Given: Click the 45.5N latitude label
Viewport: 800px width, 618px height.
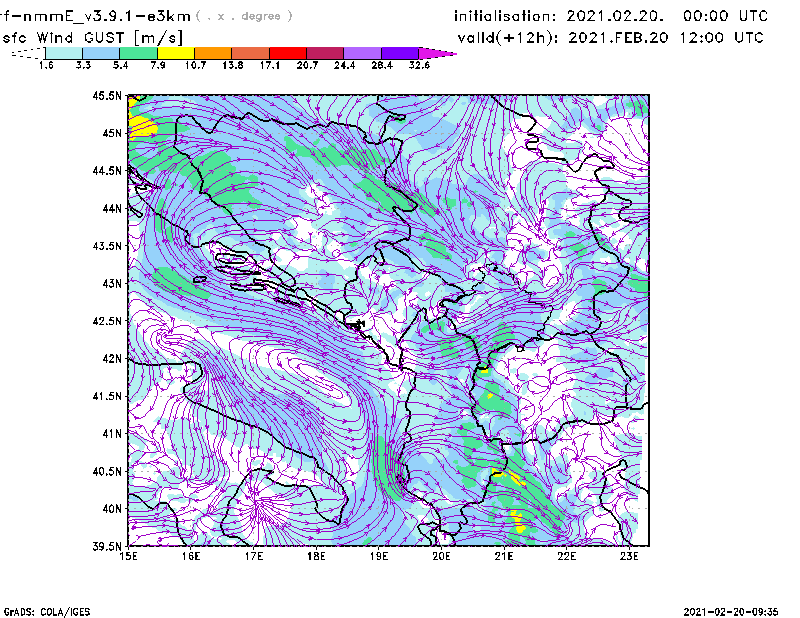Looking at the screenshot, I should tap(107, 95).
